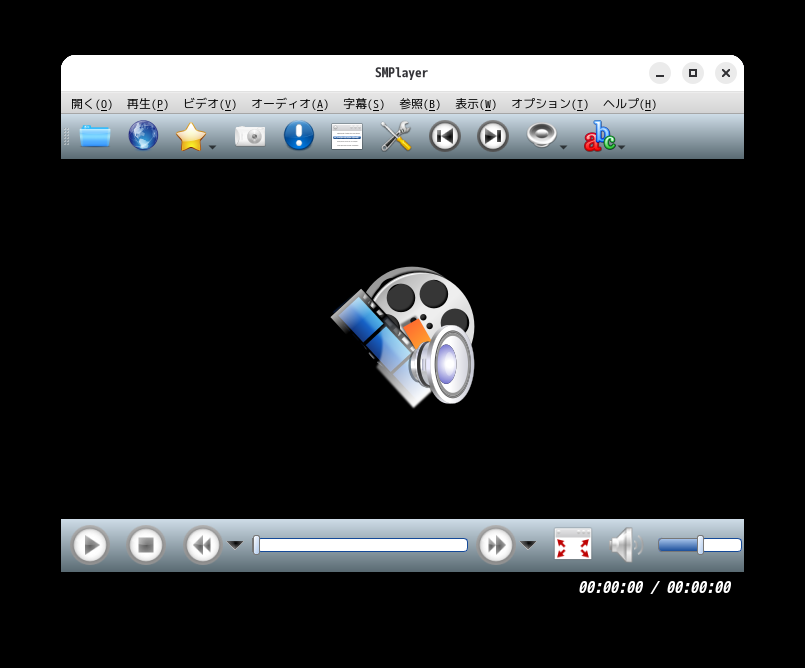
Task: Open the オーディオ(A) menu
Action: [x=290, y=104]
